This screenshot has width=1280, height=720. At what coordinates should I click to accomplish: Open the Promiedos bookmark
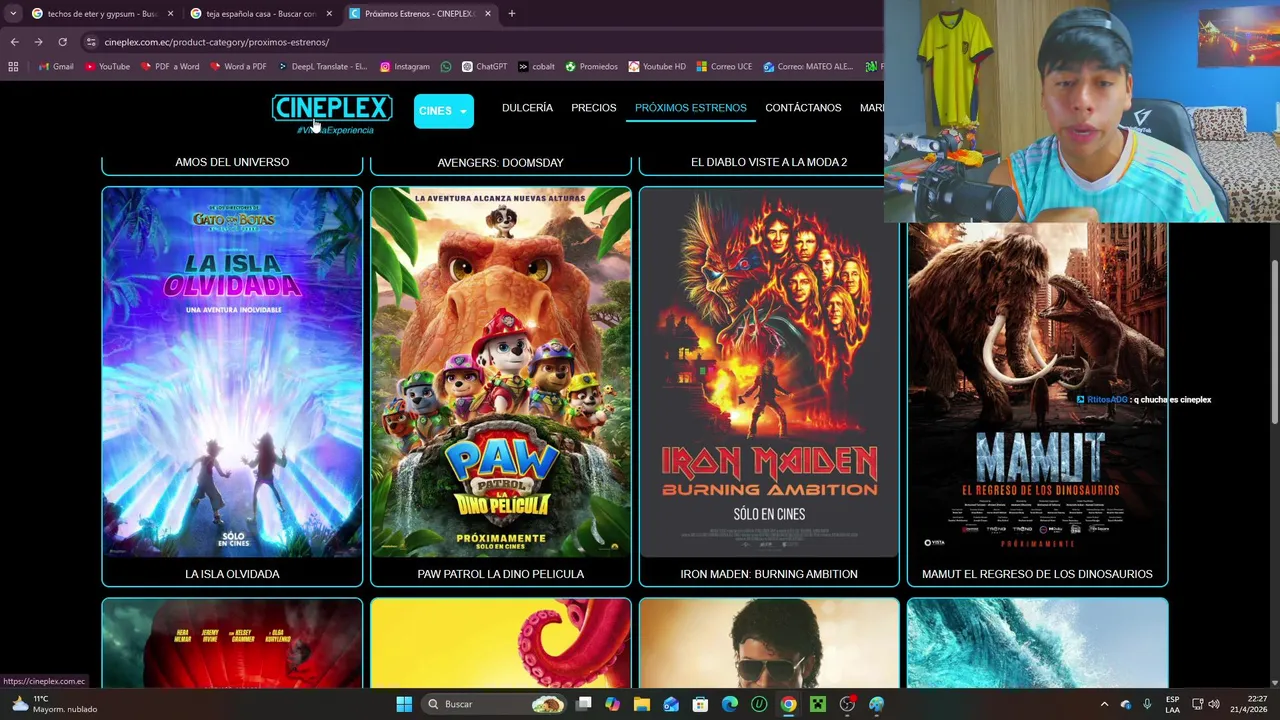(591, 67)
